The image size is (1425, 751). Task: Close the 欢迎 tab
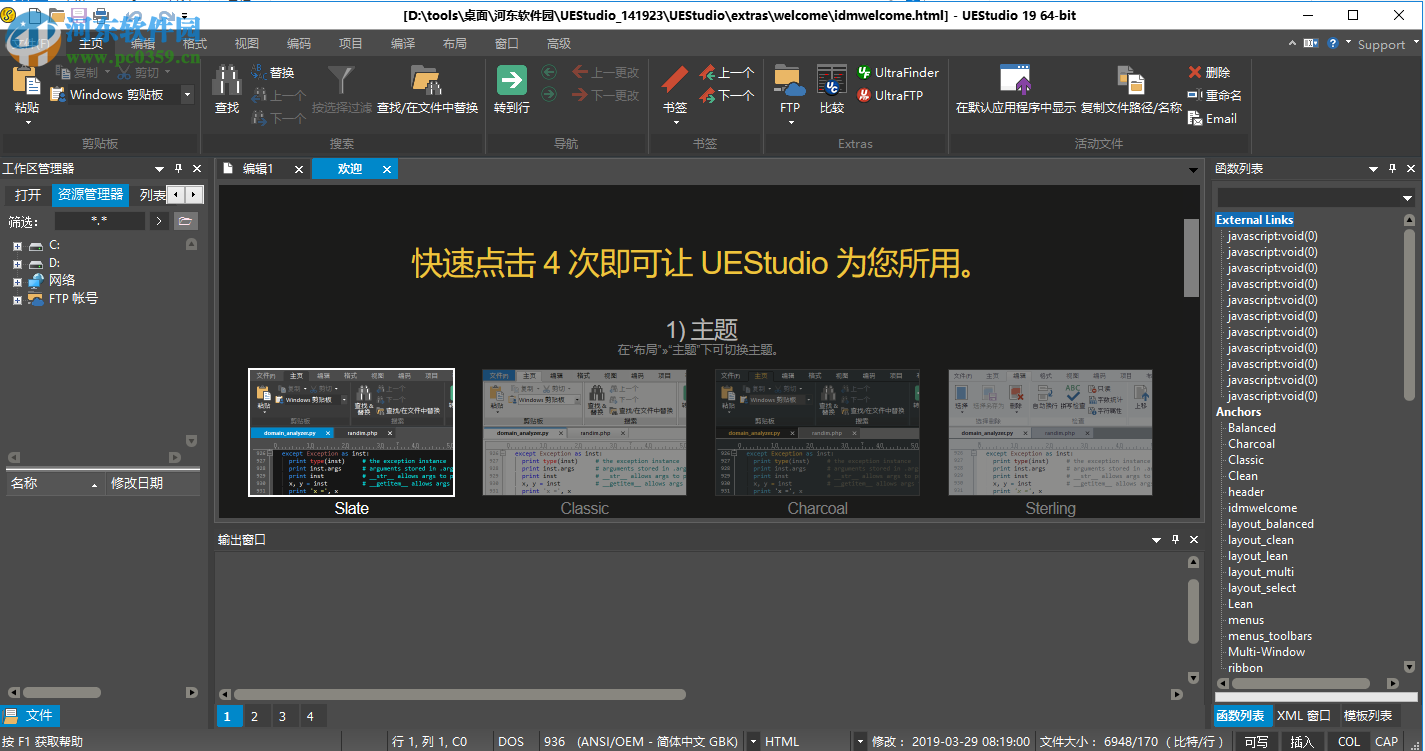[x=387, y=169]
